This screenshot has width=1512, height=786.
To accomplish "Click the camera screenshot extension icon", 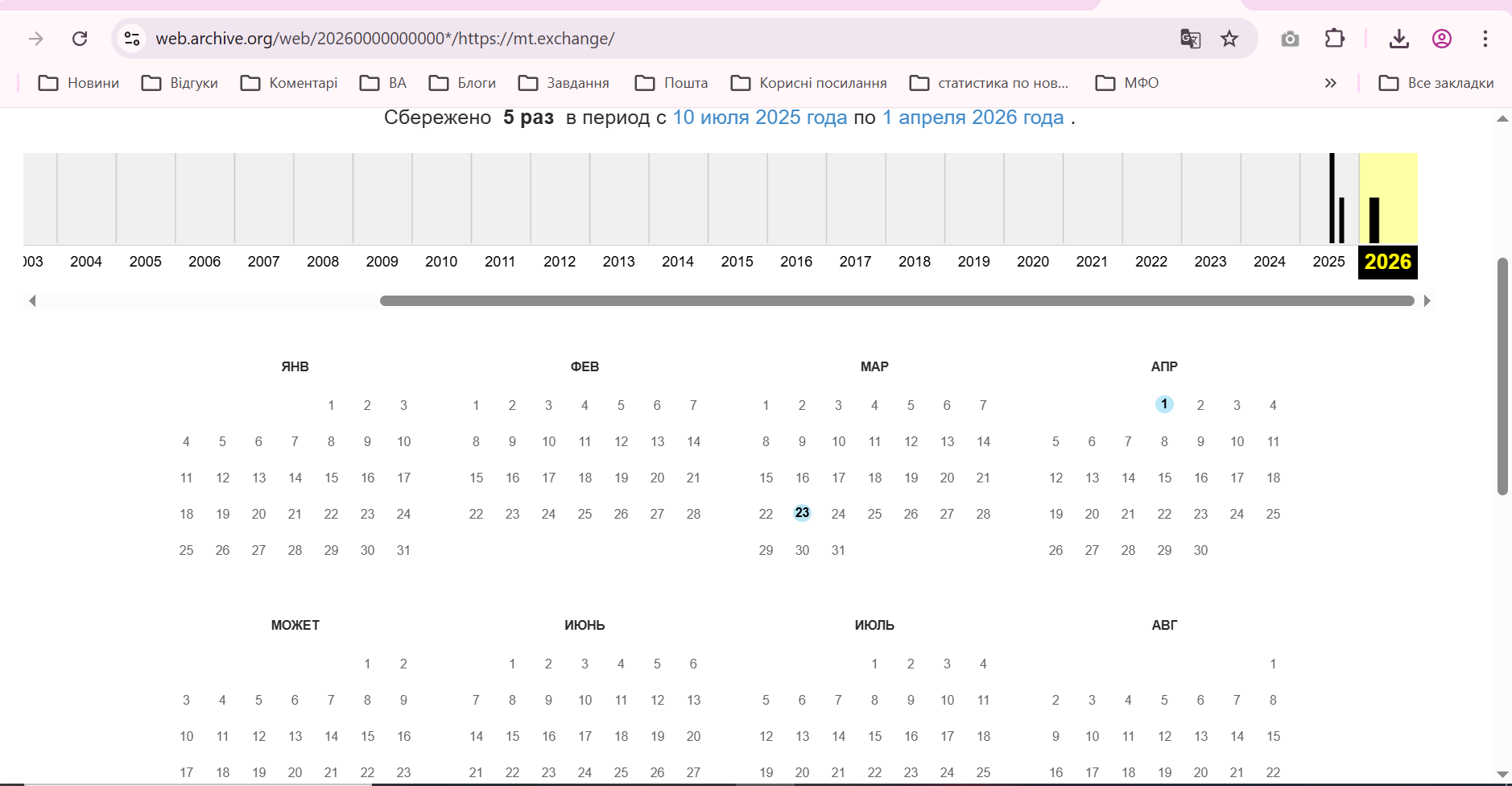I will (x=1290, y=39).
